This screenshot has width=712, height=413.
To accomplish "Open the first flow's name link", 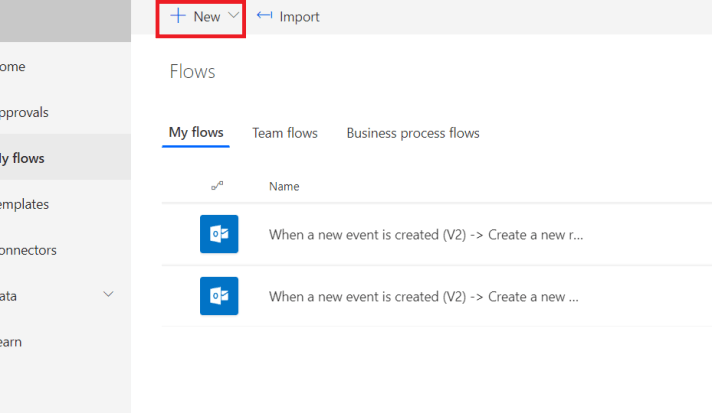I will (x=426, y=235).
